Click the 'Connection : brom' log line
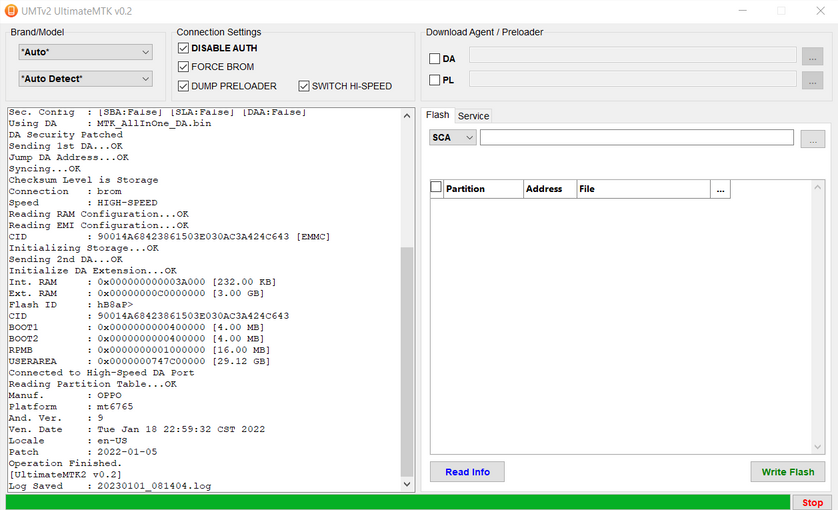838x510 pixels. [65, 191]
